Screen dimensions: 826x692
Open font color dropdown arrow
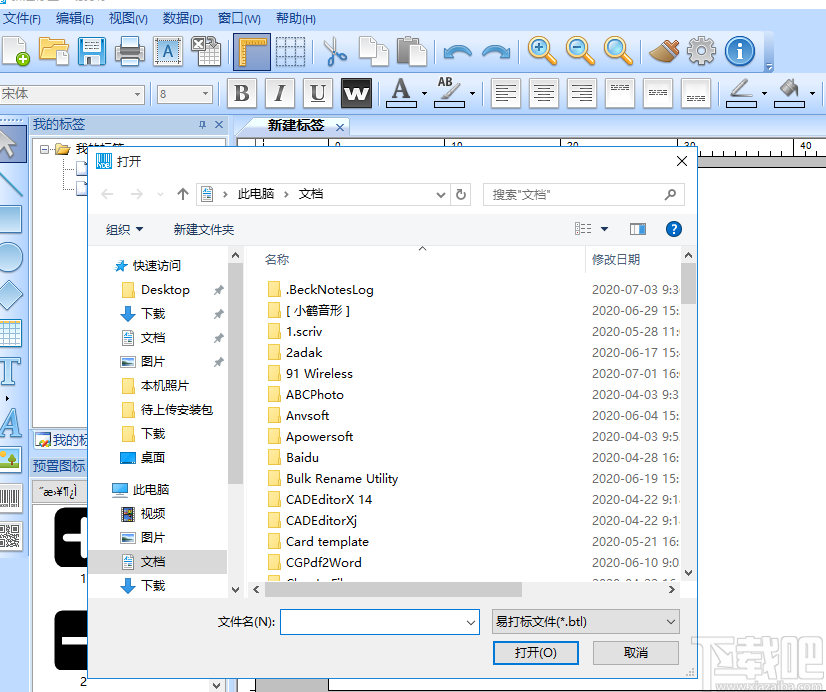[425, 94]
